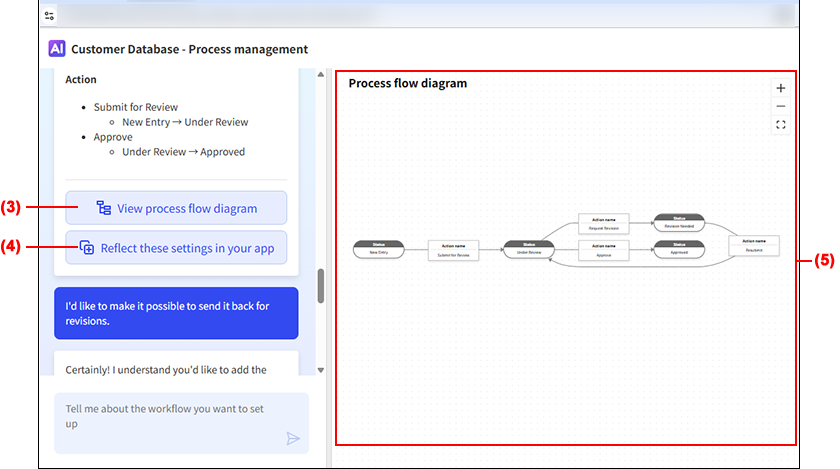Viewport: 840px width, 469px height.
Task: Select the Approve action node in diagram
Action: (x=603, y=250)
